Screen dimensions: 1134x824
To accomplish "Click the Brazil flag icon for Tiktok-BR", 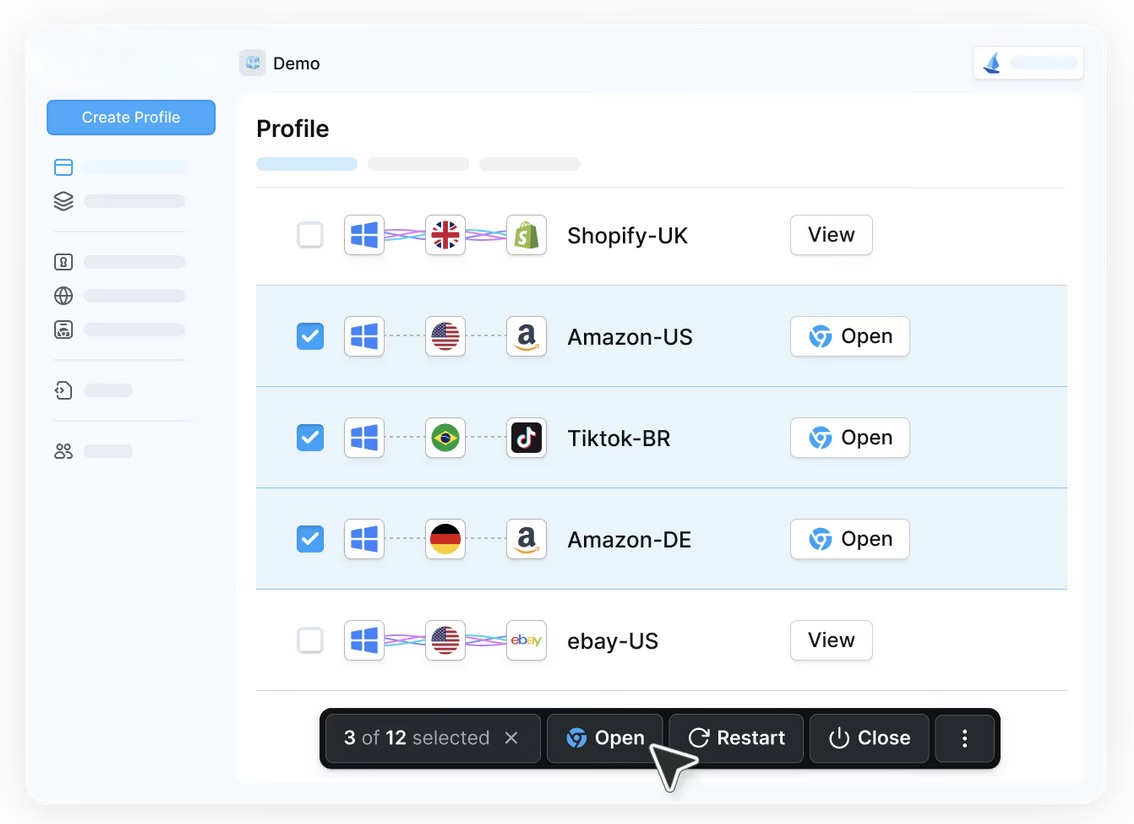I will tap(445, 438).
